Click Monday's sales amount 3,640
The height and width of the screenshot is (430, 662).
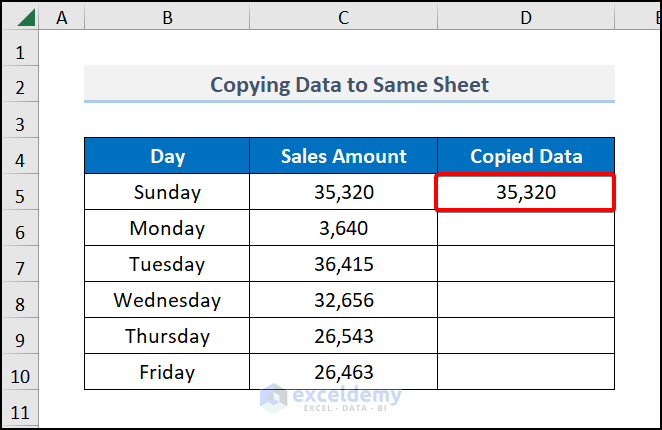coord(343,228)
